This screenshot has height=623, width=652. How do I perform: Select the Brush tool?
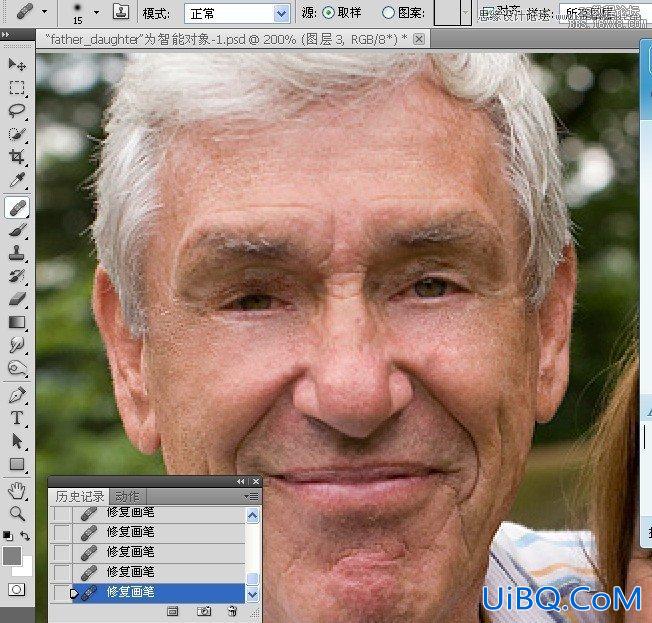click(x=17, y=230)
